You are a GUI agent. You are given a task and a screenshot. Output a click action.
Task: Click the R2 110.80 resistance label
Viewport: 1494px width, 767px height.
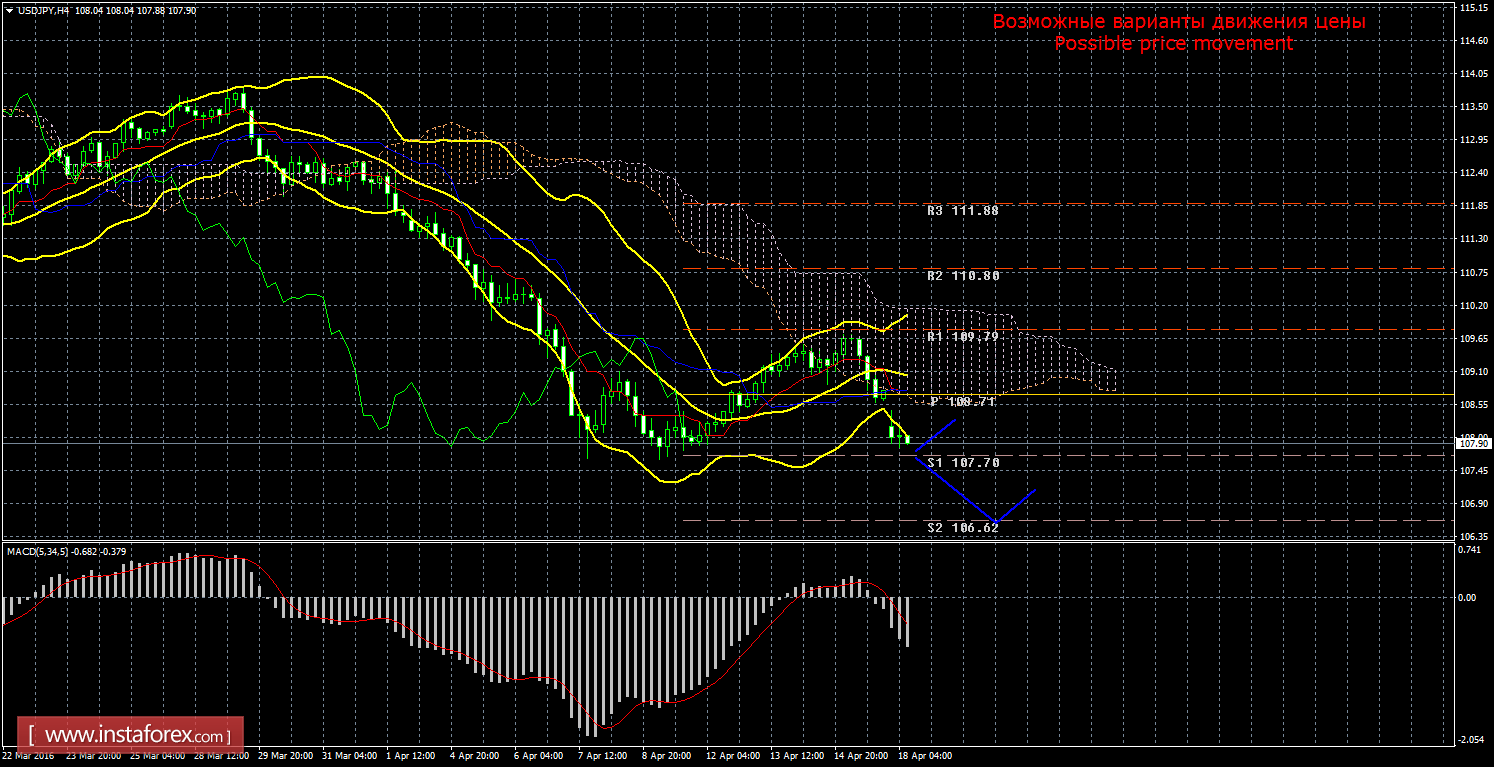963,275
